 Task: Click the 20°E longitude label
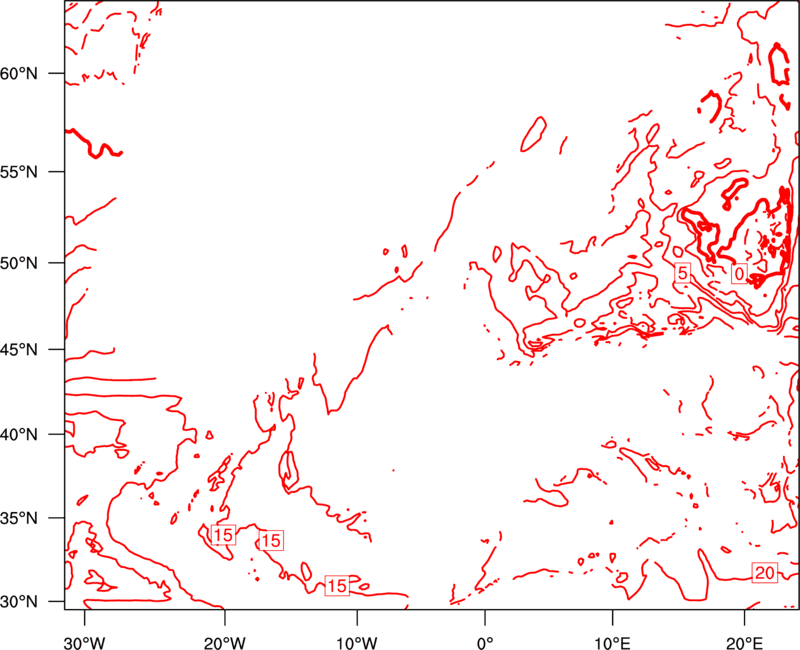click(x=744, y=643)
